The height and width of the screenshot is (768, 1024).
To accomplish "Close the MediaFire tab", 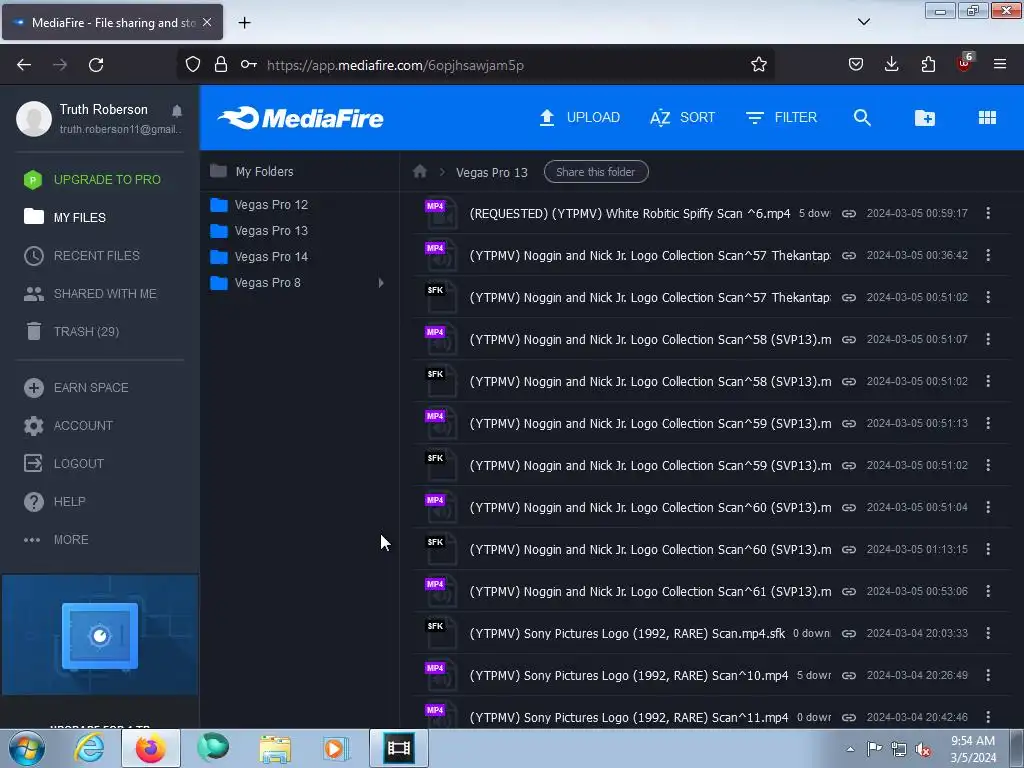I will [x=207, y=22].
